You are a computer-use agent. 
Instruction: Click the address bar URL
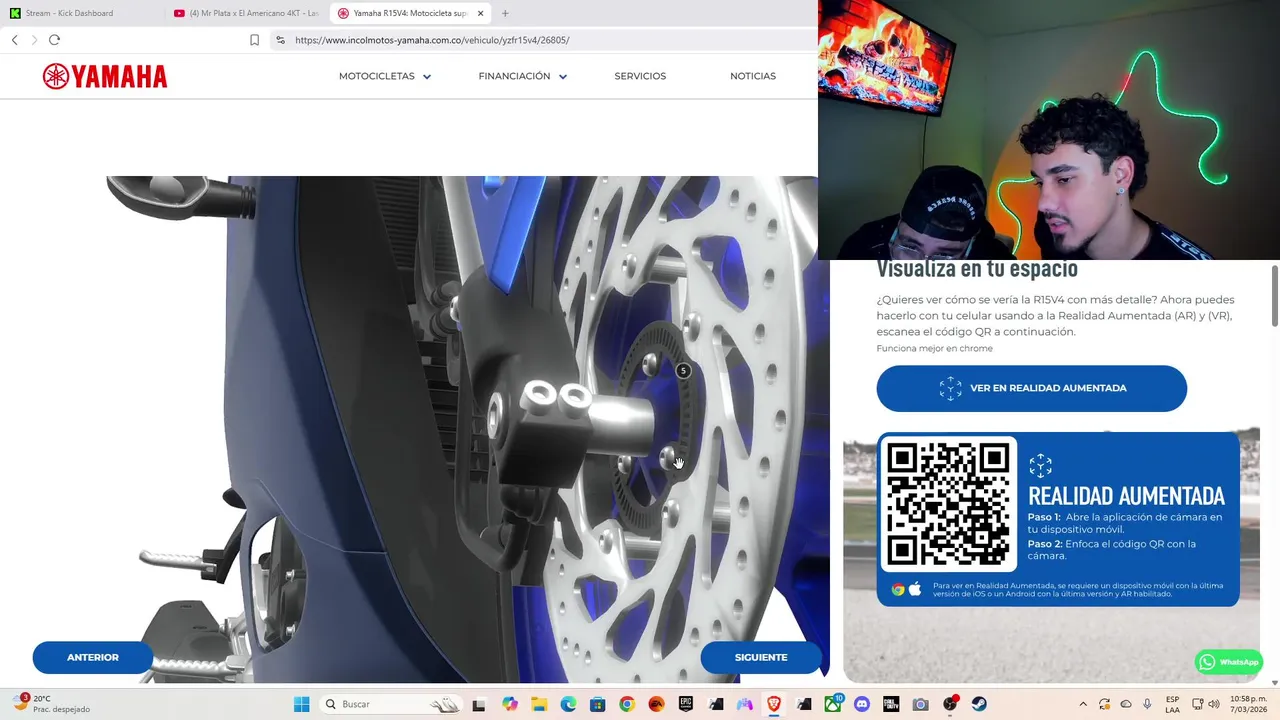click(432, 40)
